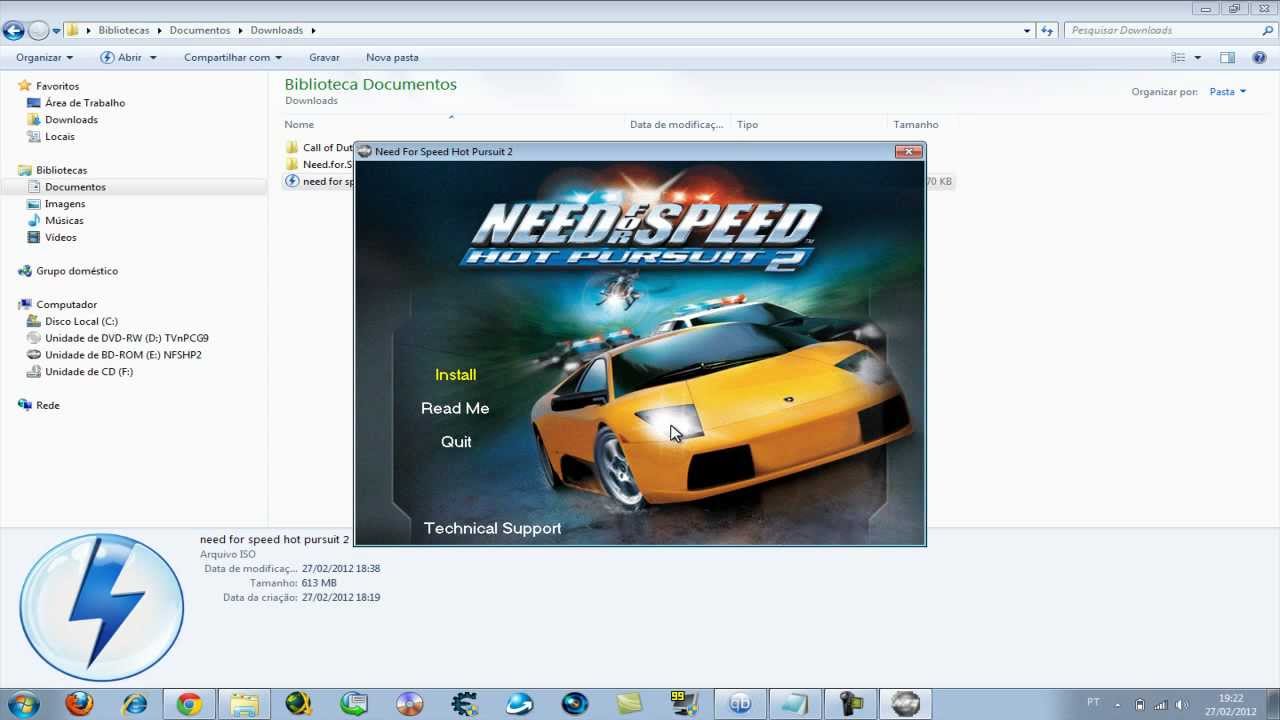Open the Organizar menu
This screenshot has height=720, width=1280.
pyautogui.click(x=44, y=58)
